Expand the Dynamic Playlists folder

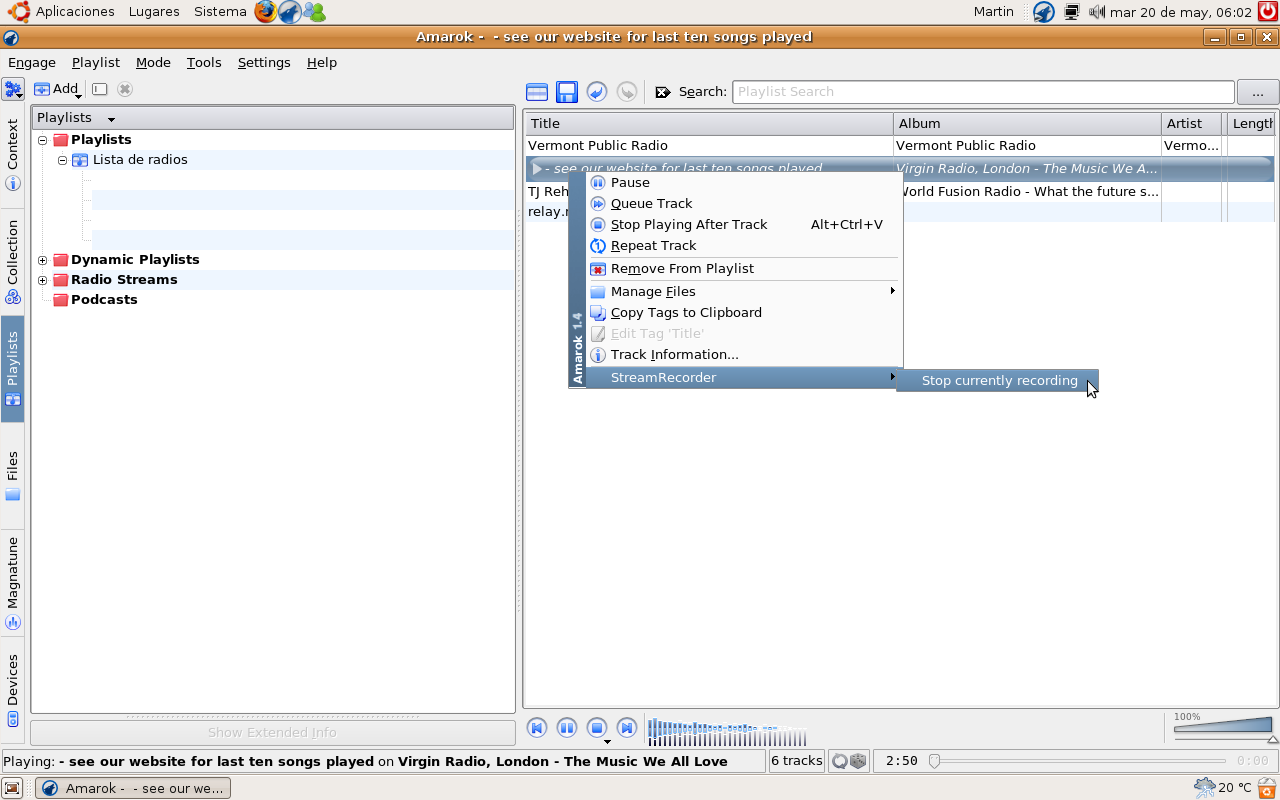pos(43,260)
